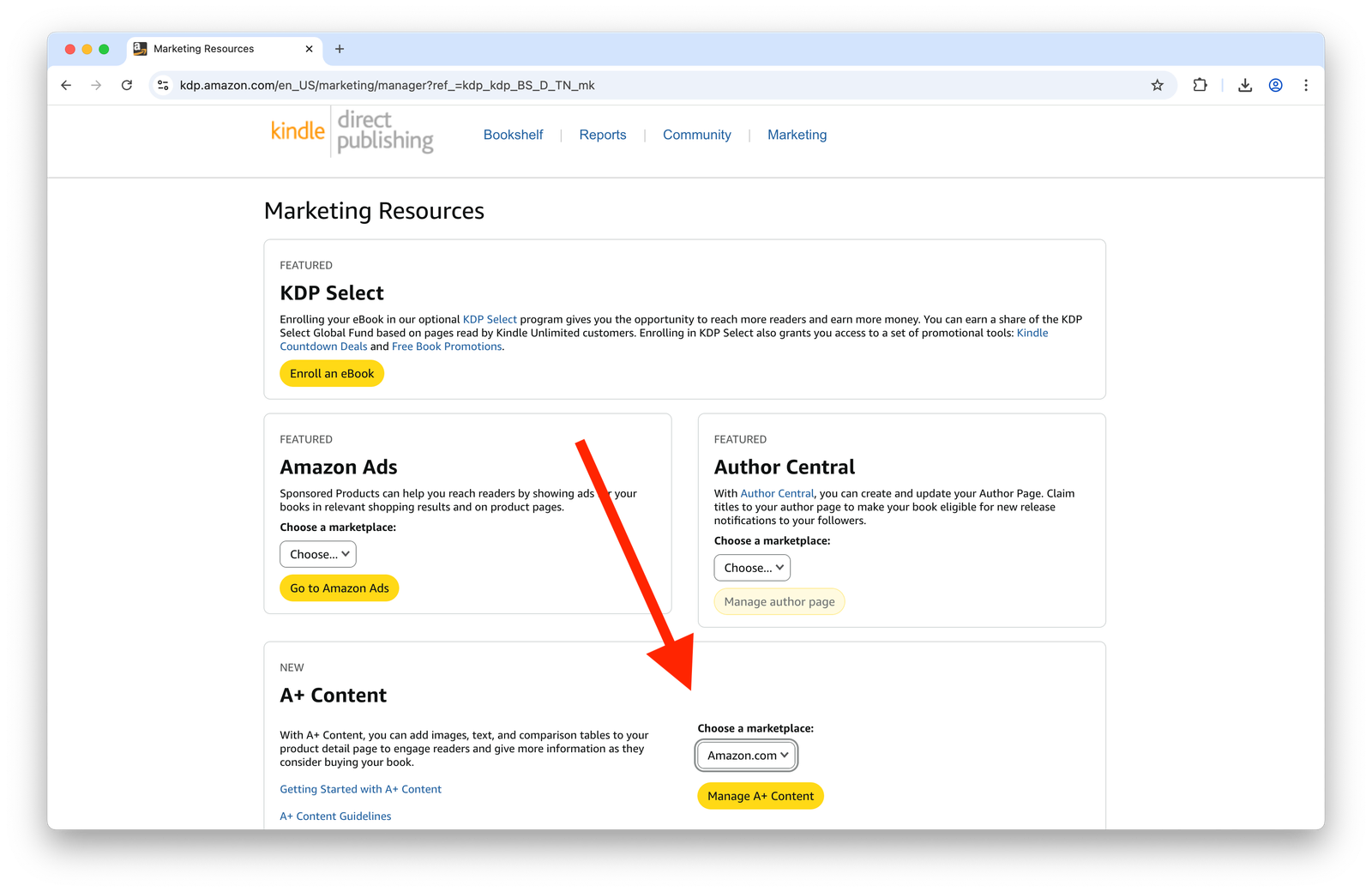Click the browser profile account icon

click(1275, 85)
